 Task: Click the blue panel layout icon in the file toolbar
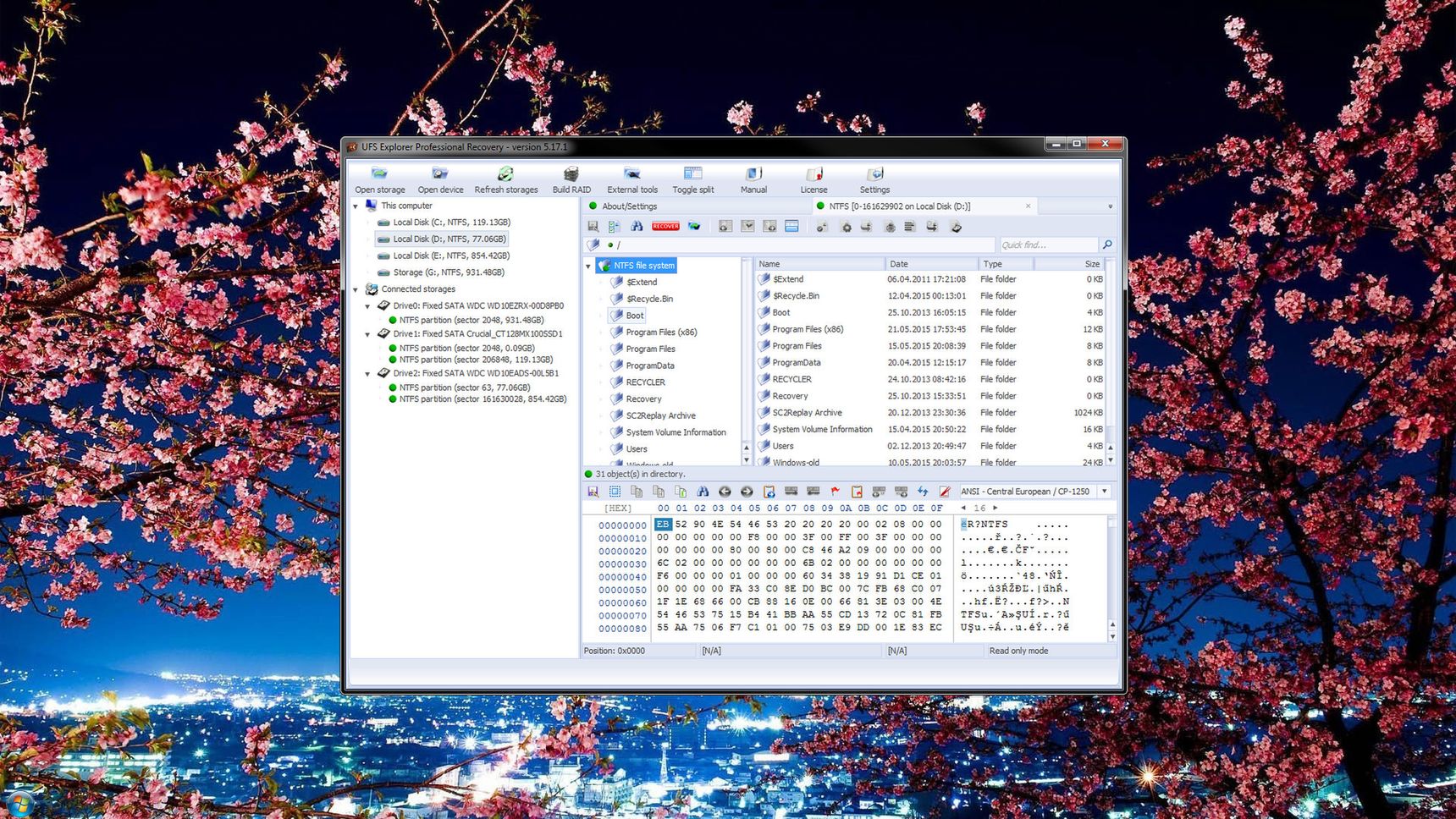pyautogui.click(x=791, y=227)
